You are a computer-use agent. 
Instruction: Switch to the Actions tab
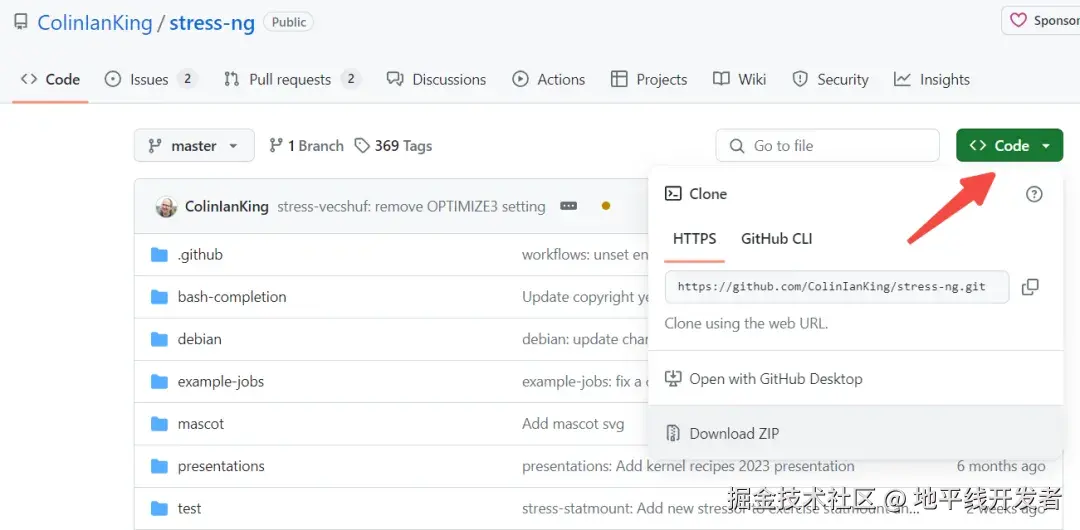[548, 79]
